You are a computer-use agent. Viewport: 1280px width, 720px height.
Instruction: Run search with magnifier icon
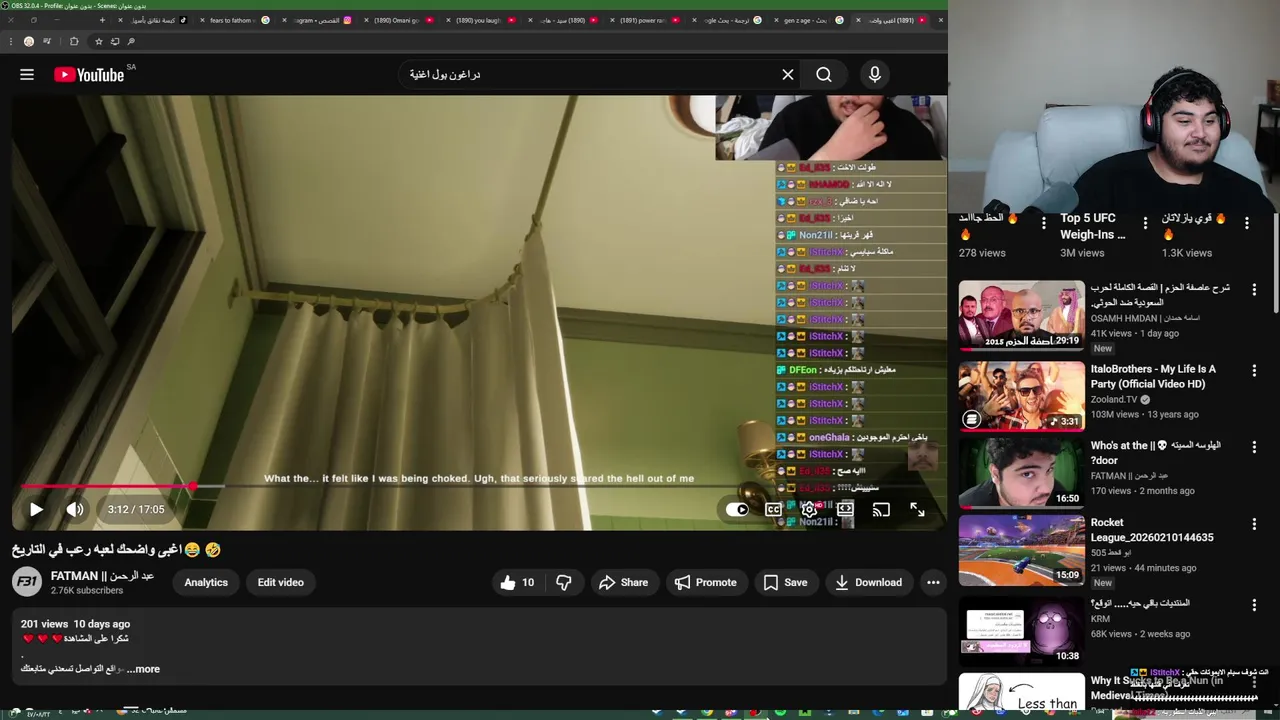[824, 75]
